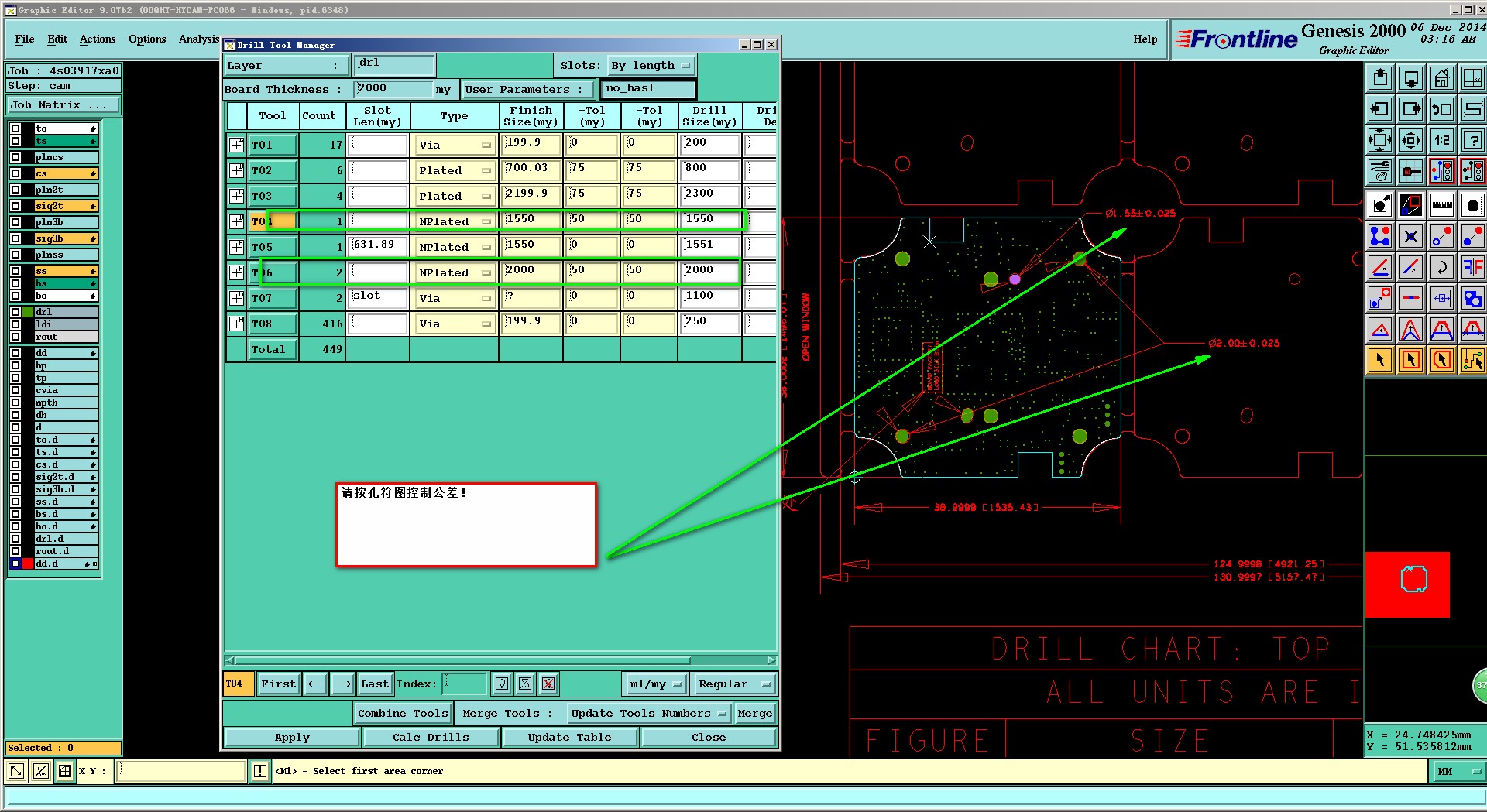
Task: Click the pan right arrow icon
Action: (1411, 109)
